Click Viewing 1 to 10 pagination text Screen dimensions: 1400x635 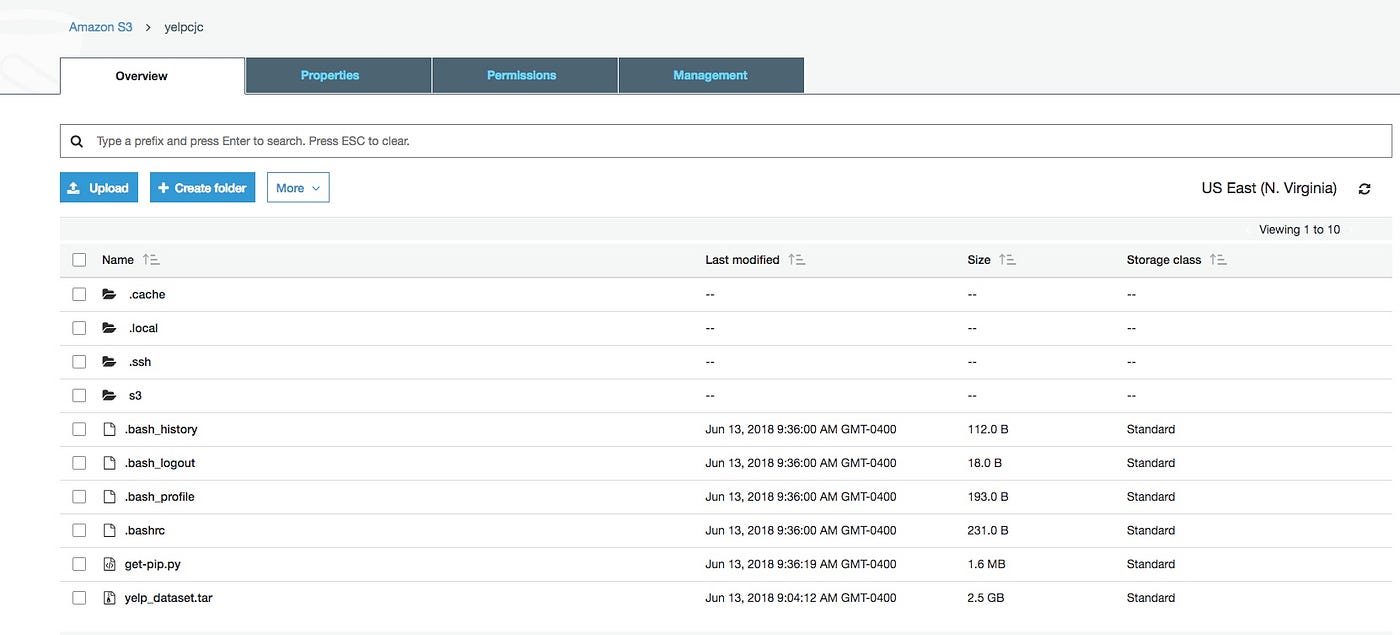[1298, 229]
